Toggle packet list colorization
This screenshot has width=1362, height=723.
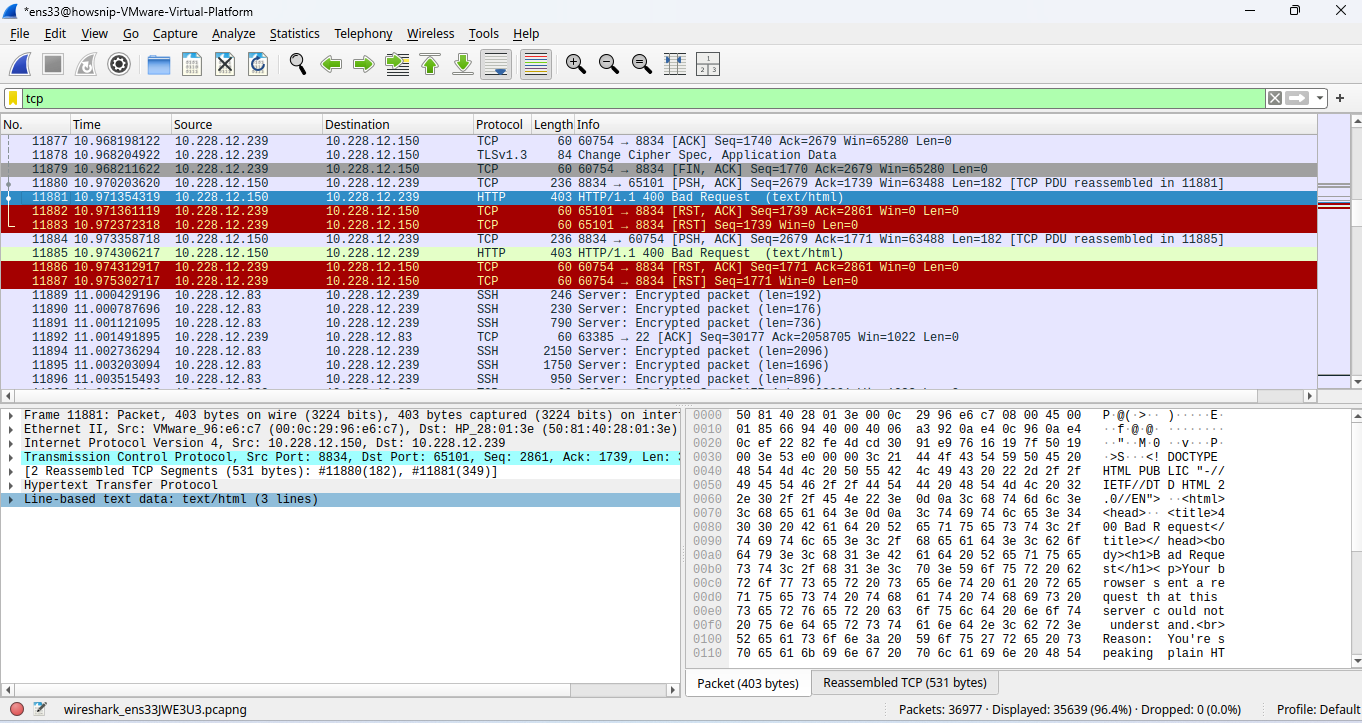click(536, 65)
